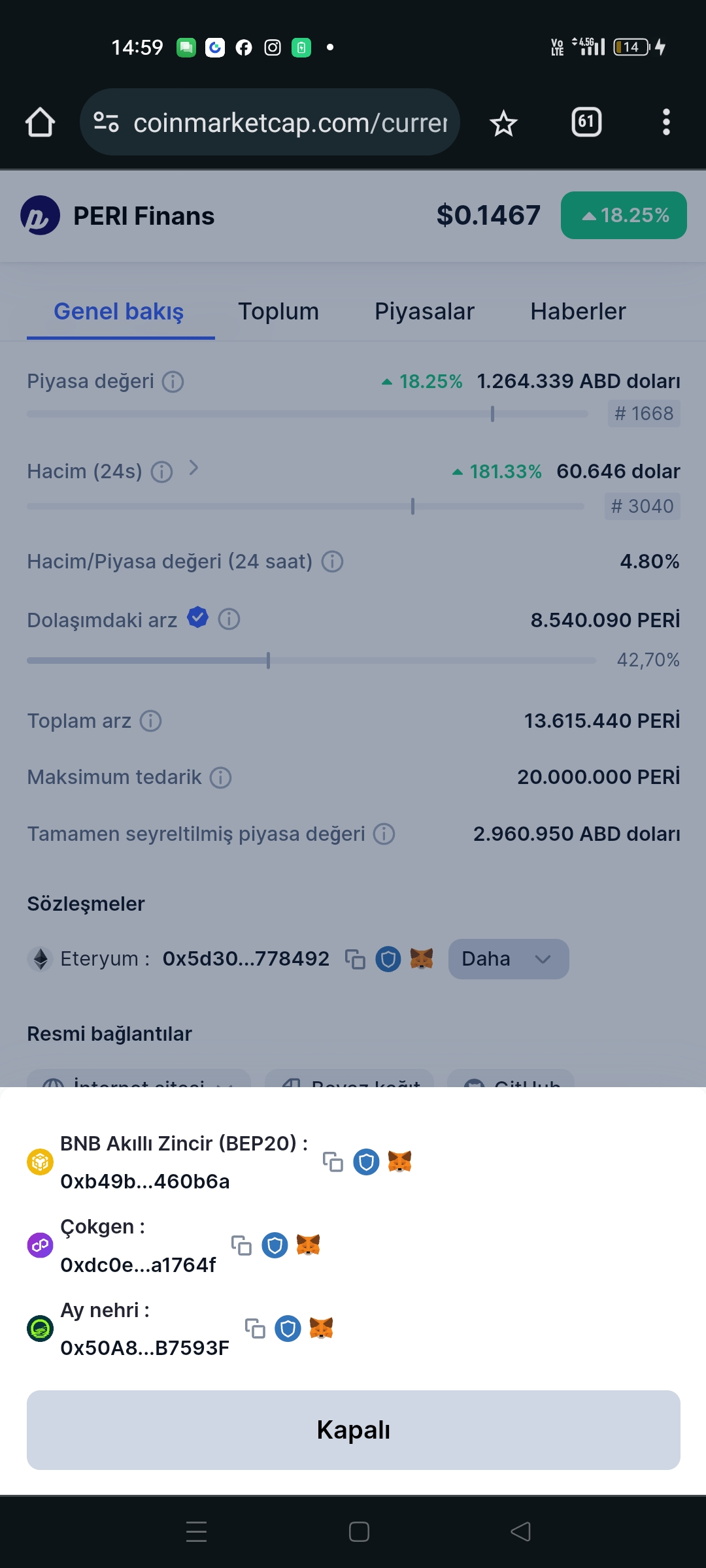Go to browser home page

(x=40, y=122)
